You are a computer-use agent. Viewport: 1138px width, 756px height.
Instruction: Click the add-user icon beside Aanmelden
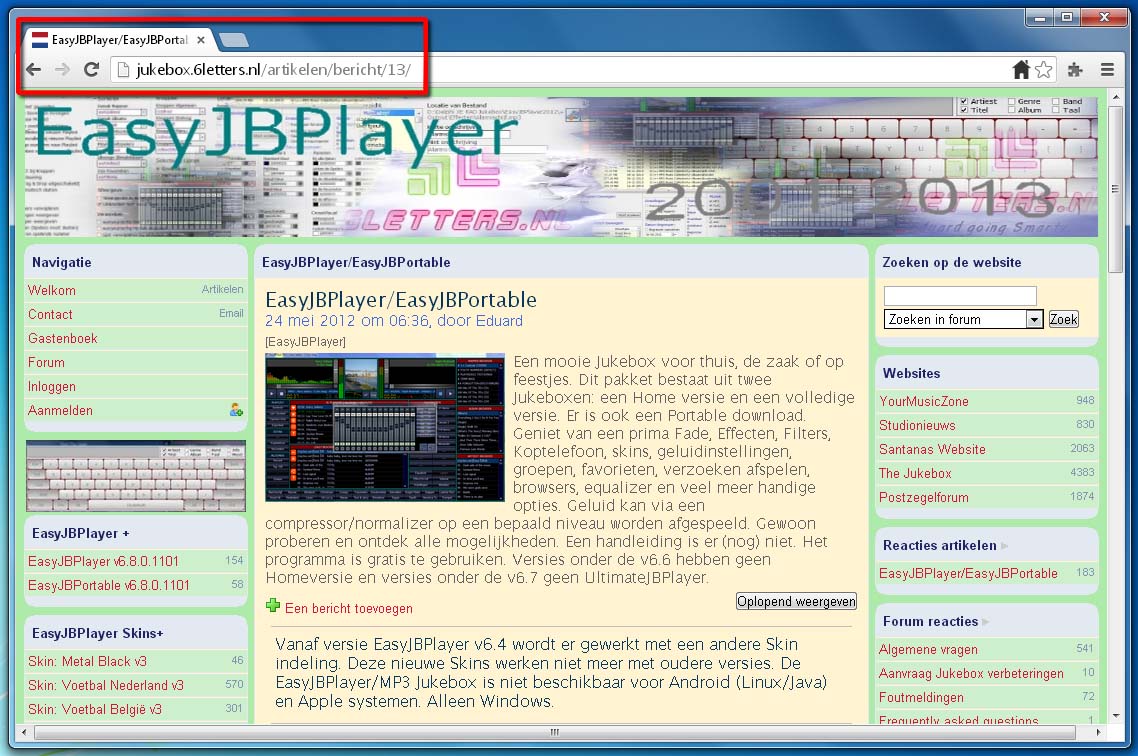(x=236, y=410)
